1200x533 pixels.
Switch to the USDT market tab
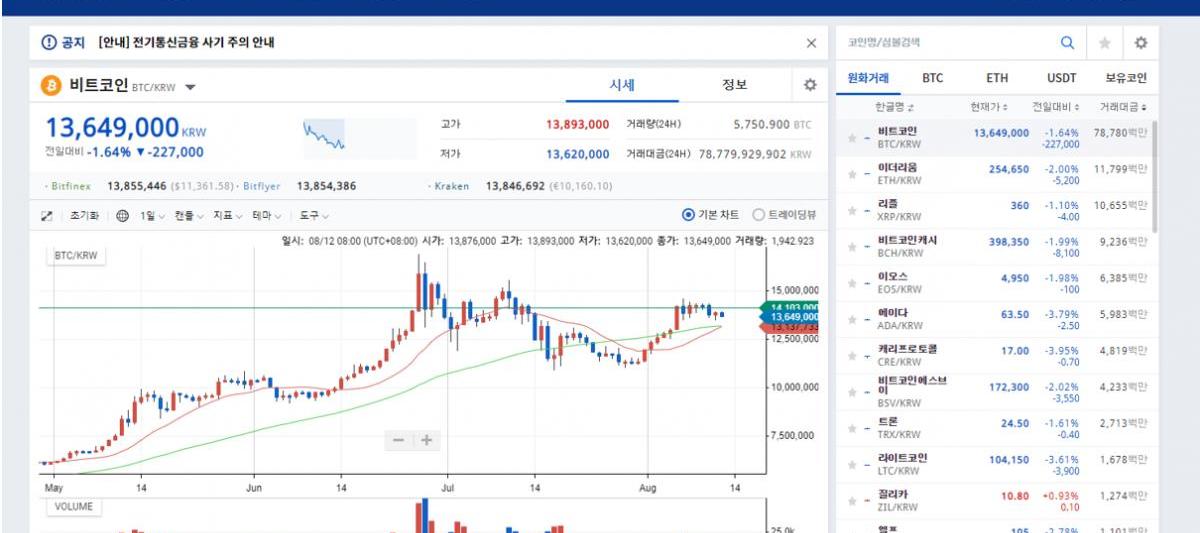pyautogui.click(x=1061, y=77)
